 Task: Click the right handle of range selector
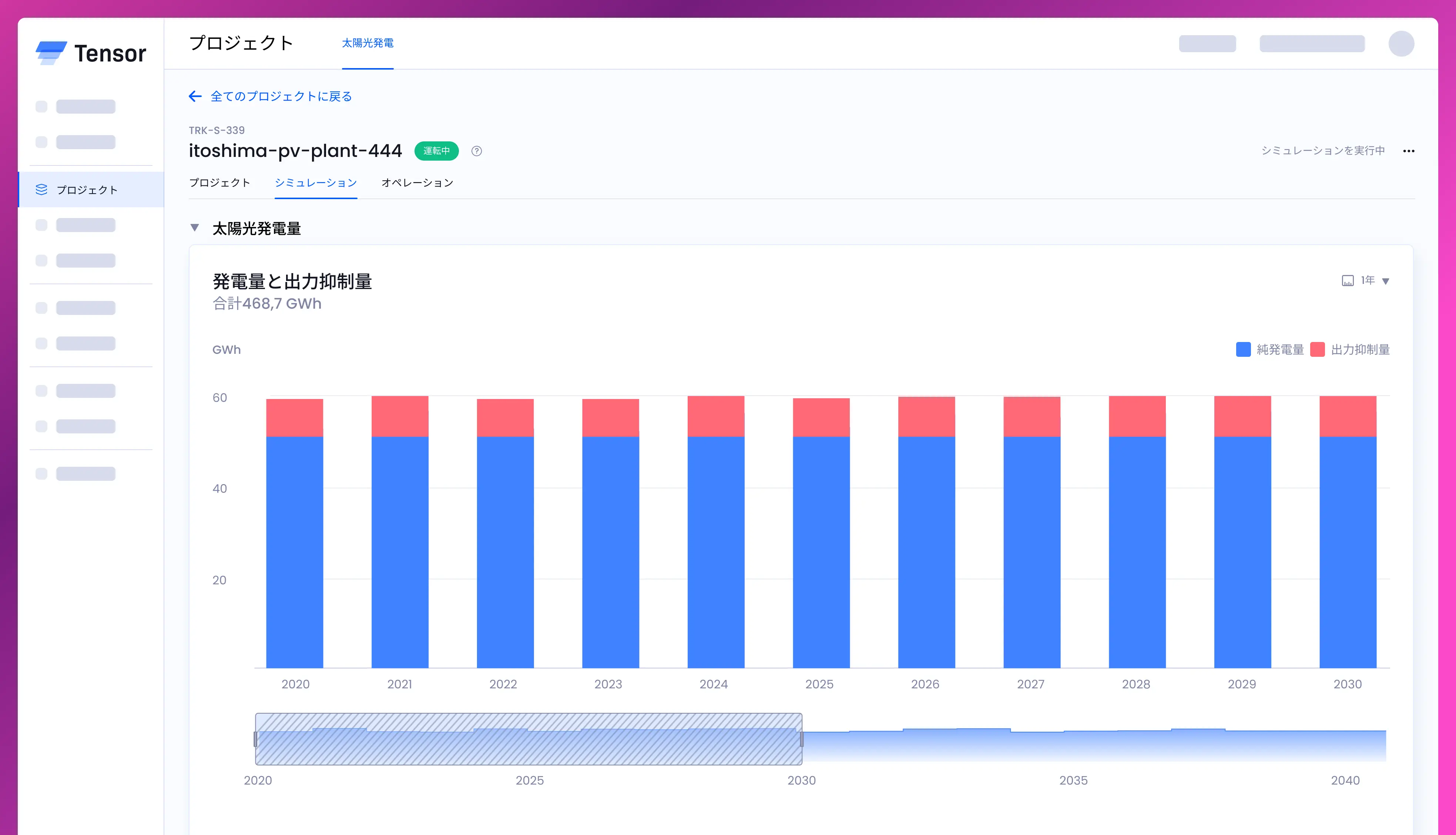click(801, 739)
